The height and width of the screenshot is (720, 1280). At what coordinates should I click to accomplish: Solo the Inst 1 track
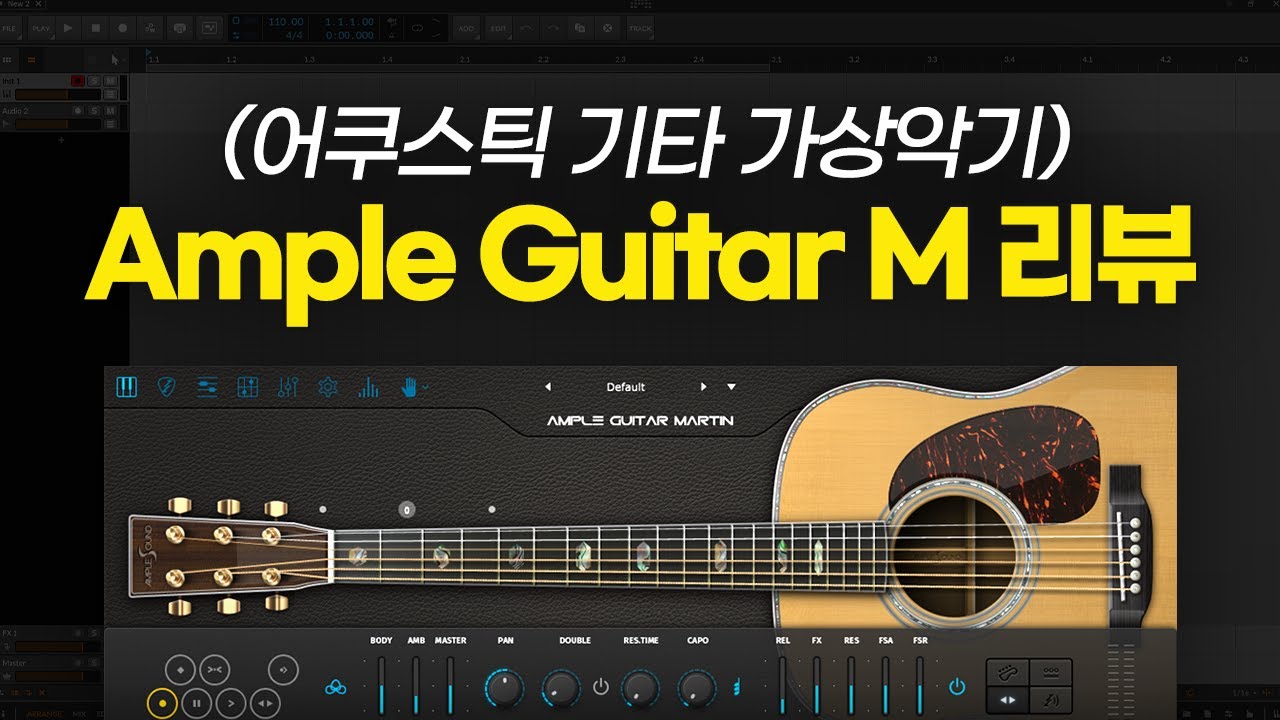[93, 81]
